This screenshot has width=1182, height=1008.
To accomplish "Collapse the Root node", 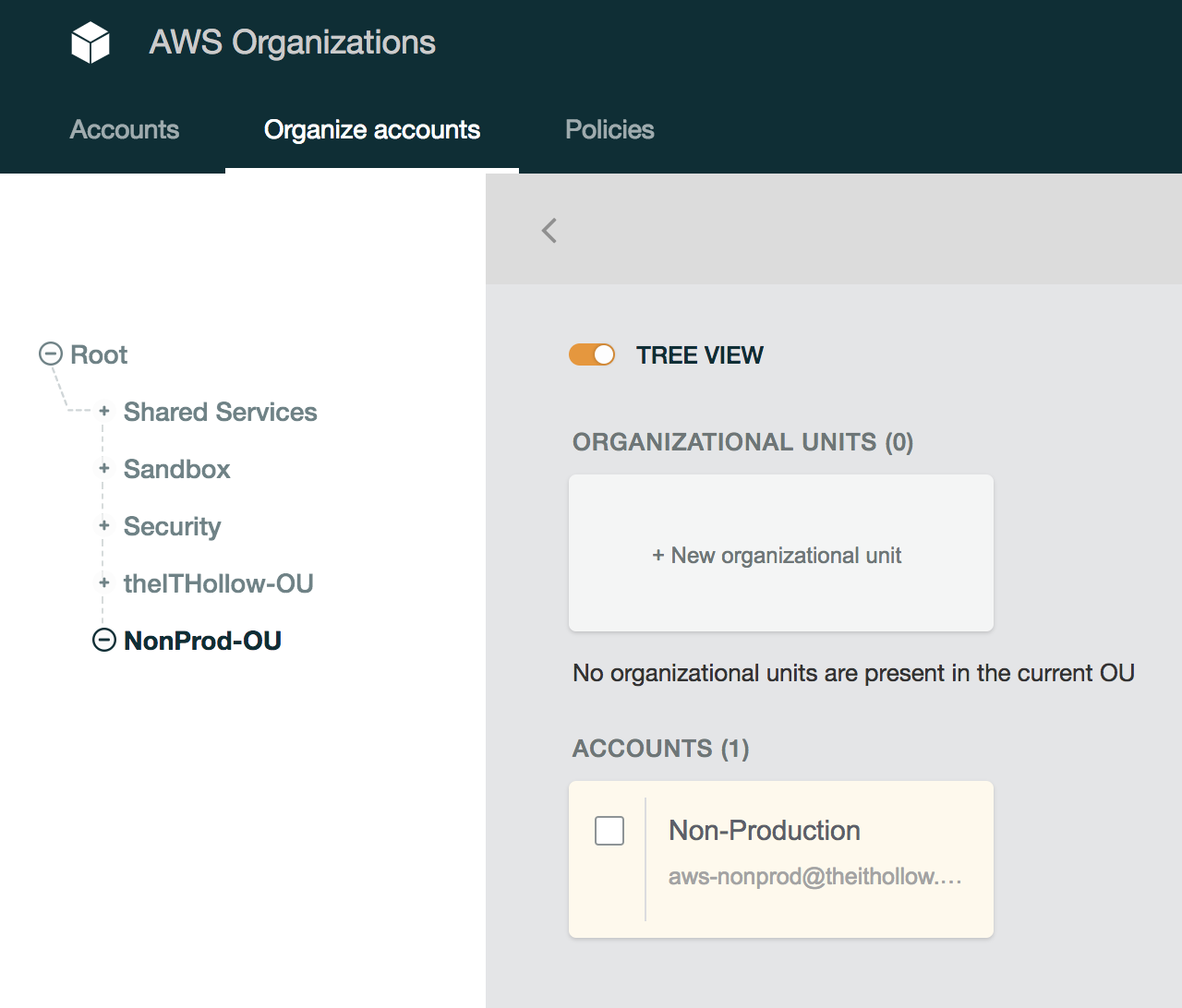I will (x=51, y=354).
